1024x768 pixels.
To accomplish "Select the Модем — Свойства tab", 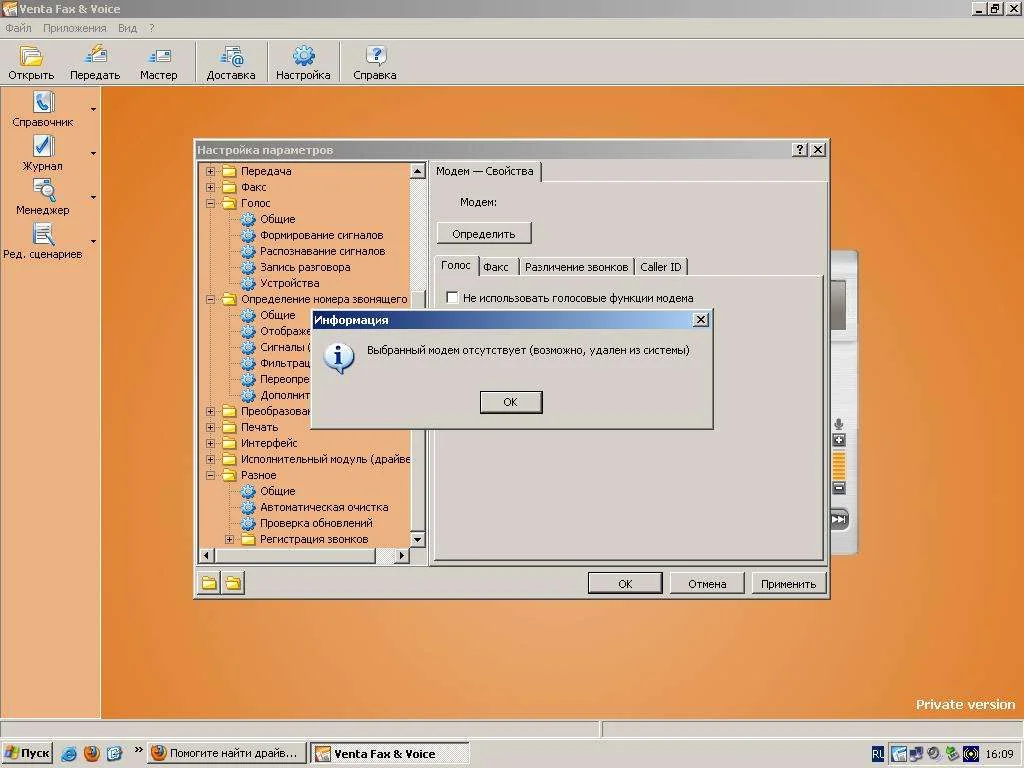I will (x=485, y=172).
